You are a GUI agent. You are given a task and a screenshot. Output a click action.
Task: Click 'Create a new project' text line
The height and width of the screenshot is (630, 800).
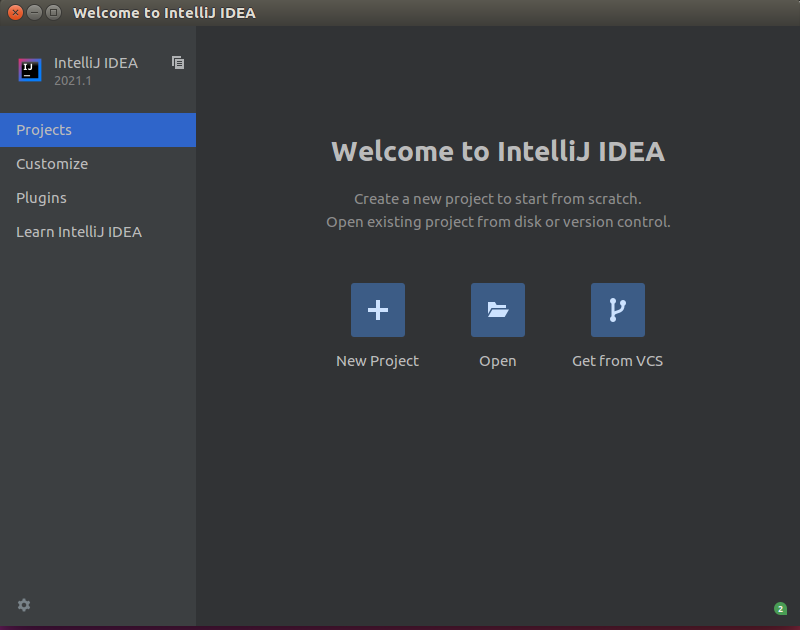[498, 199]
